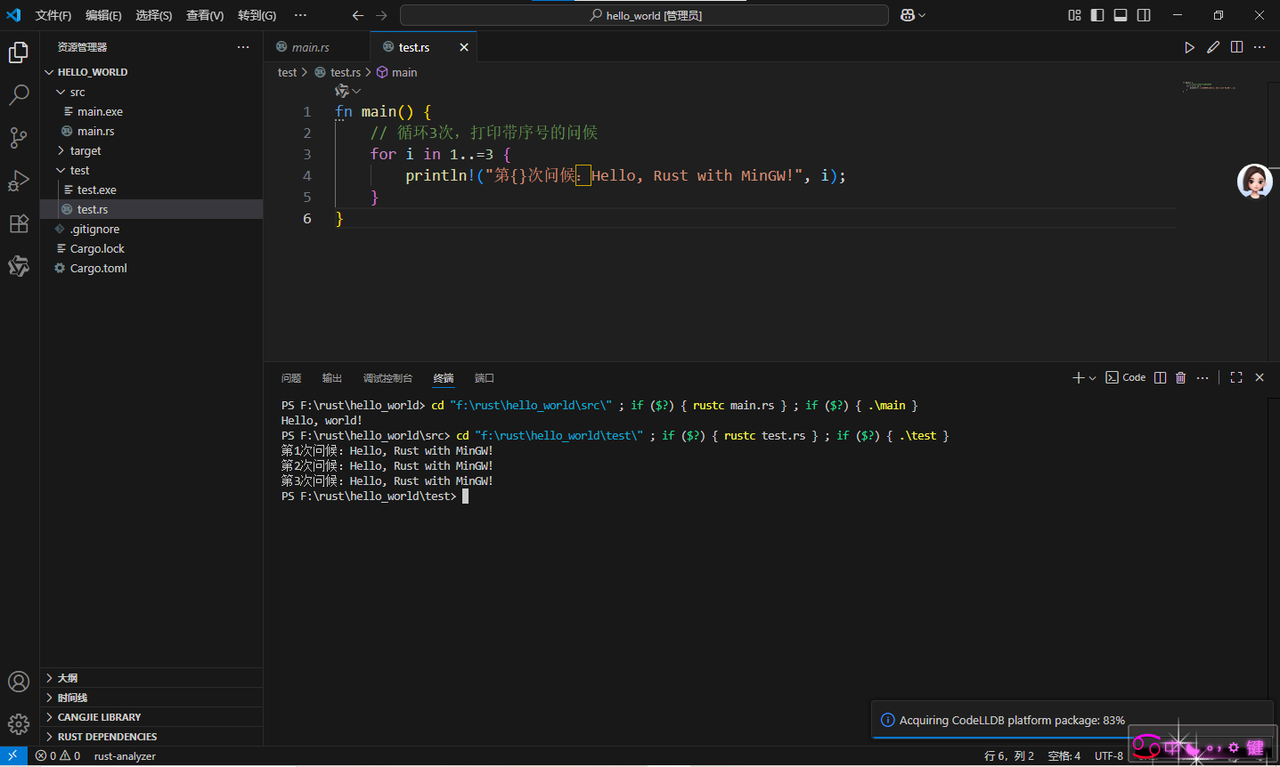The height and width of the screenshot is (767, 1280).
Task: Go forward with the right arrow
Action: click(381, 15)
